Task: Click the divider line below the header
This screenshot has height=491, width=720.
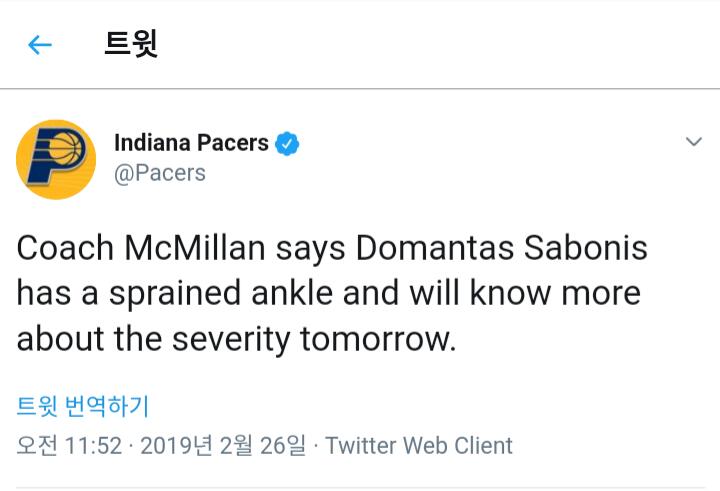Action: tap(360, 89)
